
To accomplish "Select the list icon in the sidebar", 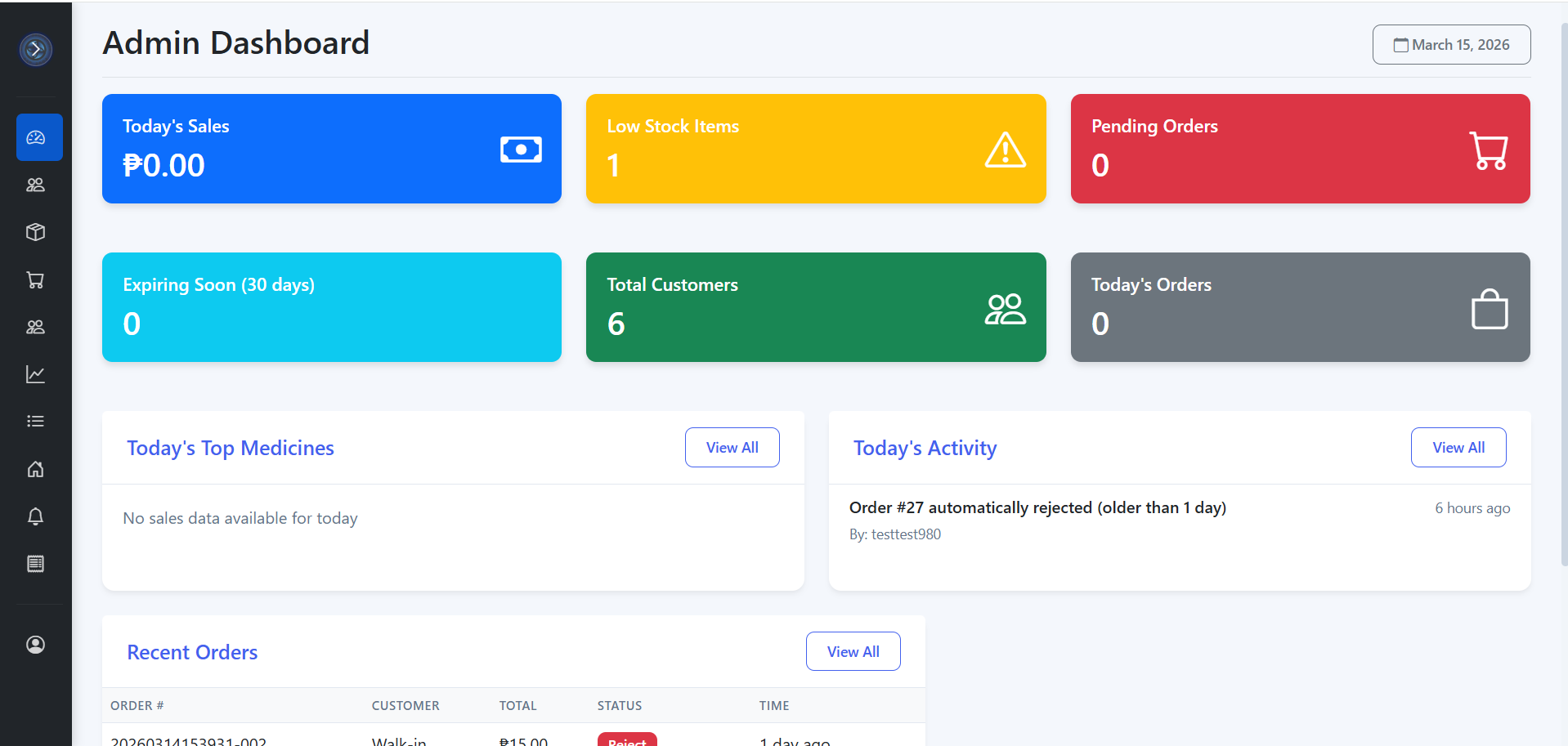I will [x=36, y=421].
